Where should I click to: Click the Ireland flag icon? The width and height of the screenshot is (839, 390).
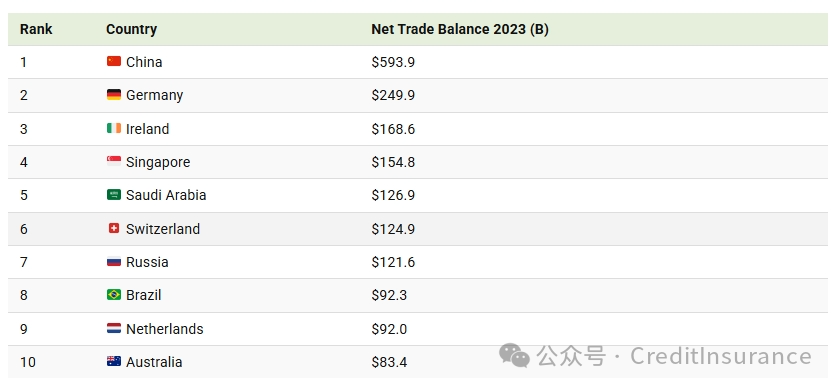click(113, 128)
